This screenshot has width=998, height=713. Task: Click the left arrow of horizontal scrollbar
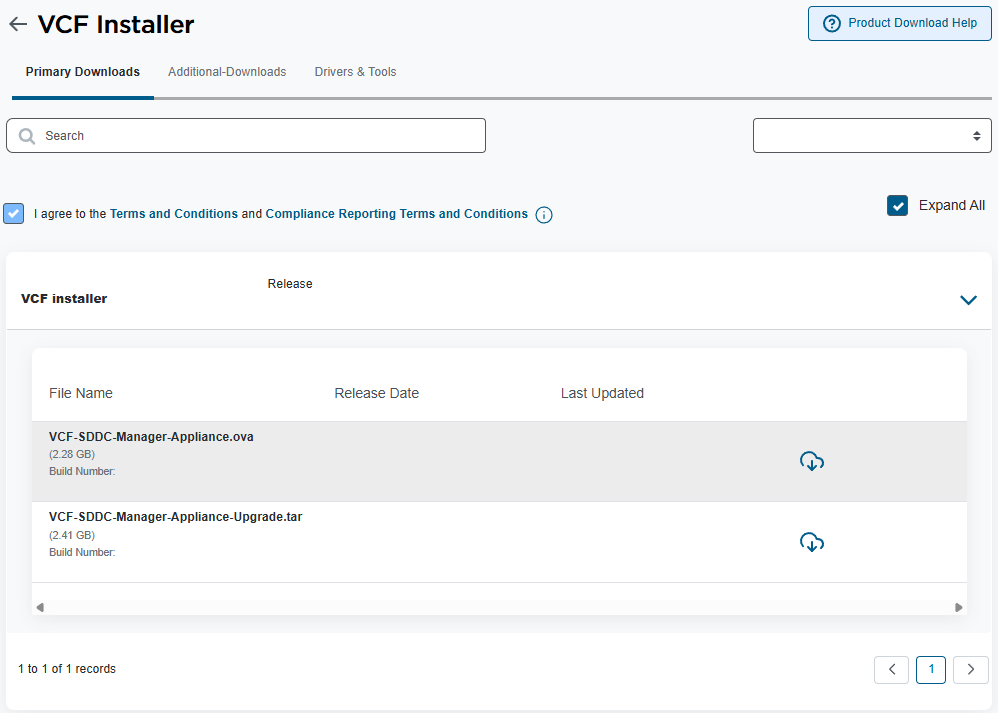[x=40, y=607]
